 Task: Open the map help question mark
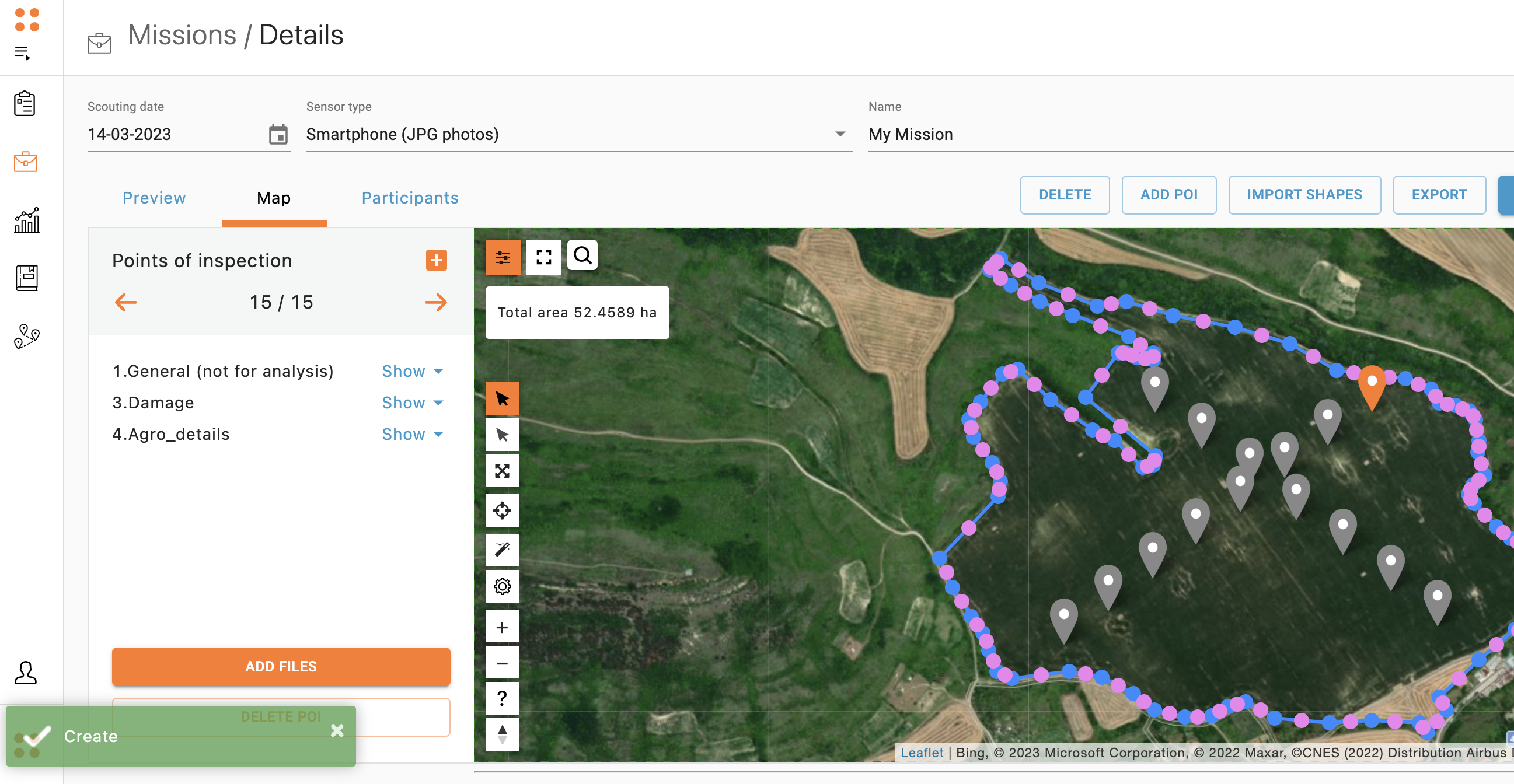point(502,698)
